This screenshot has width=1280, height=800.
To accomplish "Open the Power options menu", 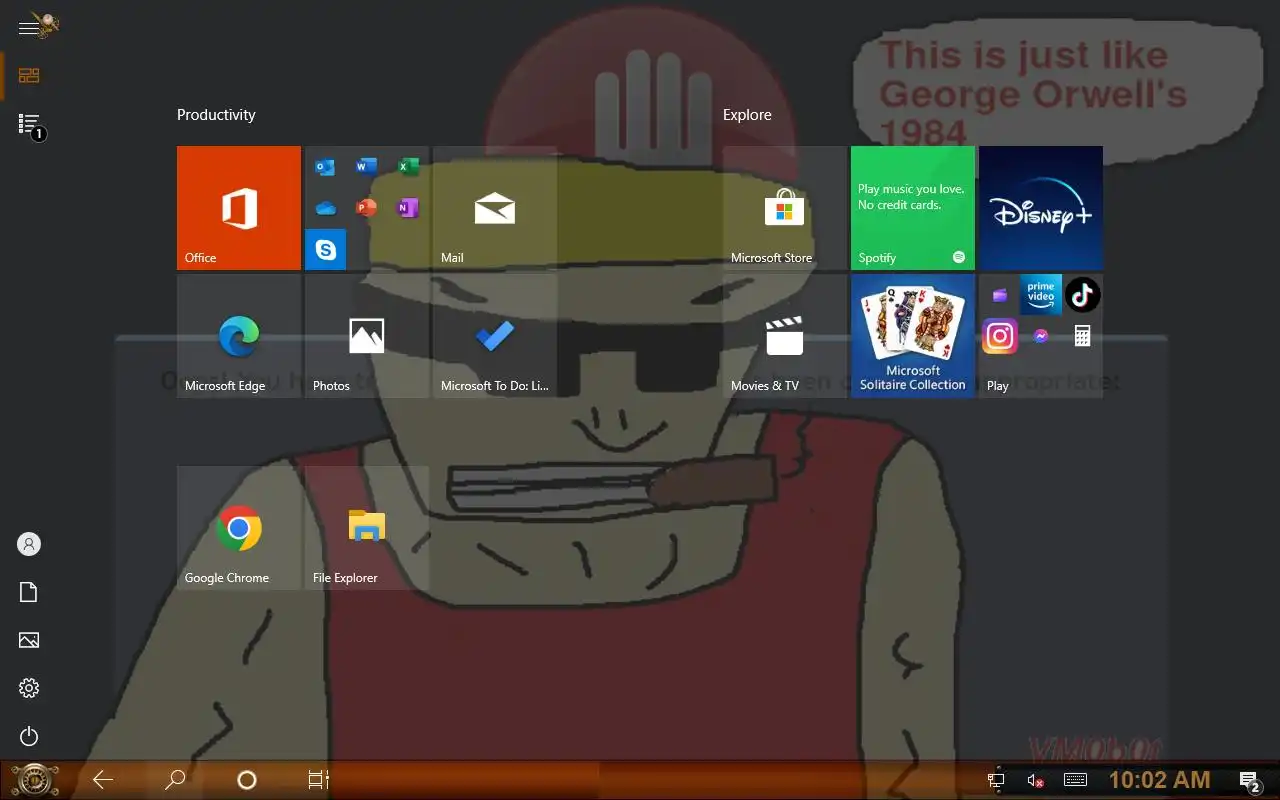I will (x=29, y=737).
